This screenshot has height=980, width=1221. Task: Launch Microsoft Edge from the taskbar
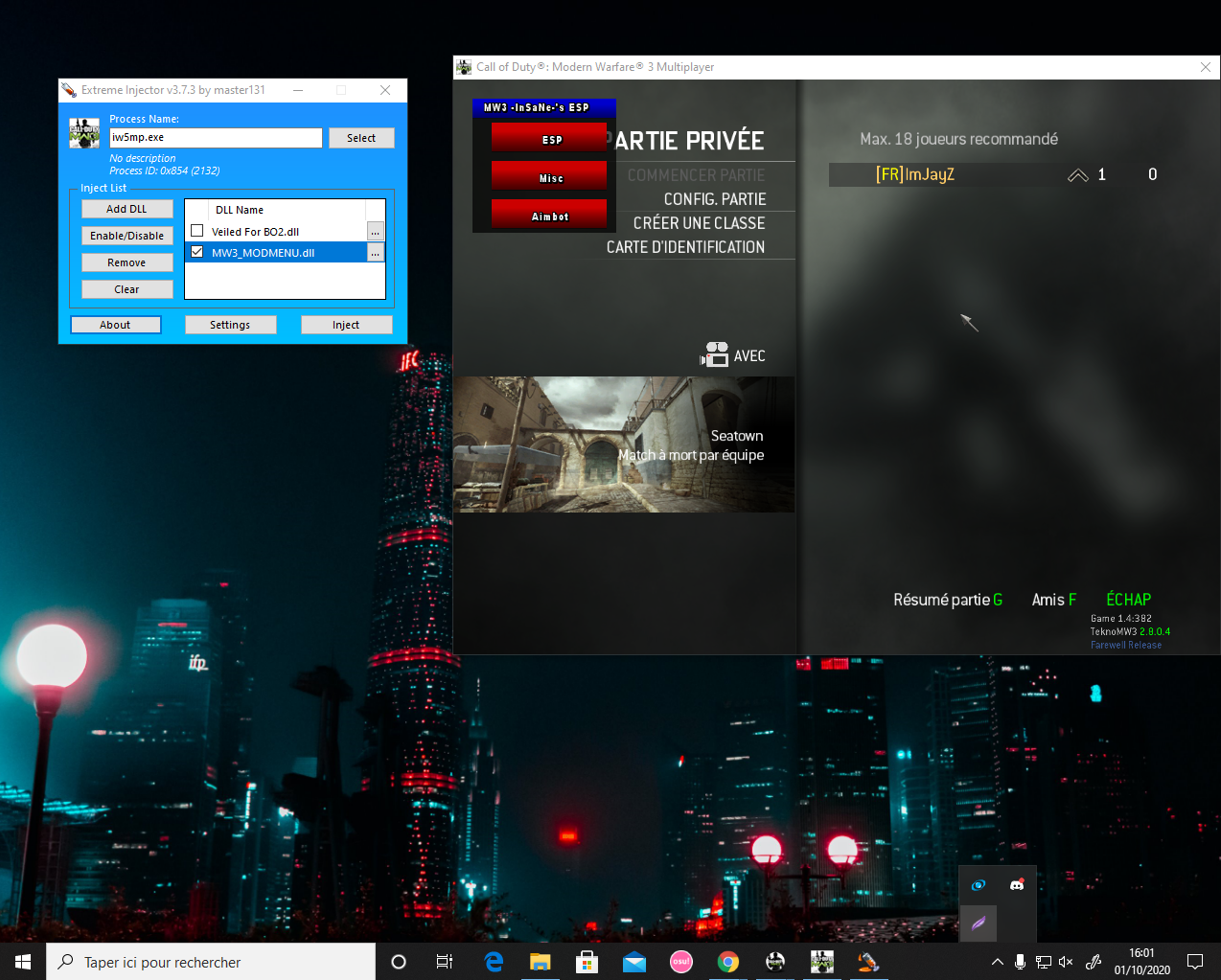point(494,962)
